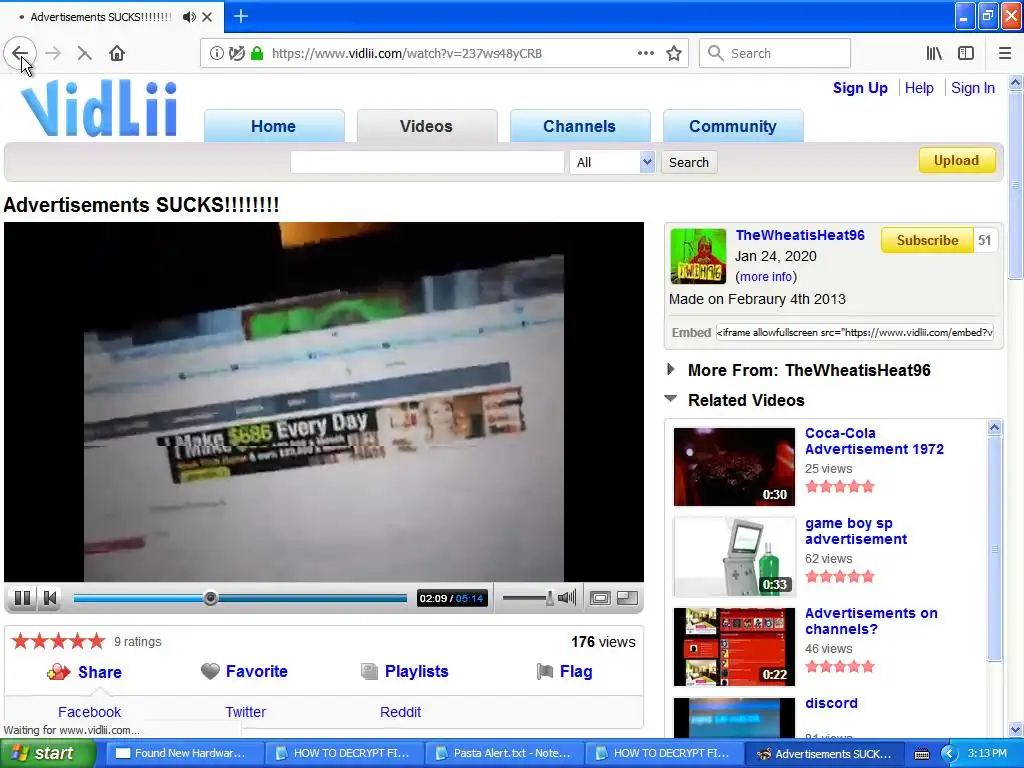Open the Windows start button
This screenshot has height=768, width=1024.
coord(47,754)
